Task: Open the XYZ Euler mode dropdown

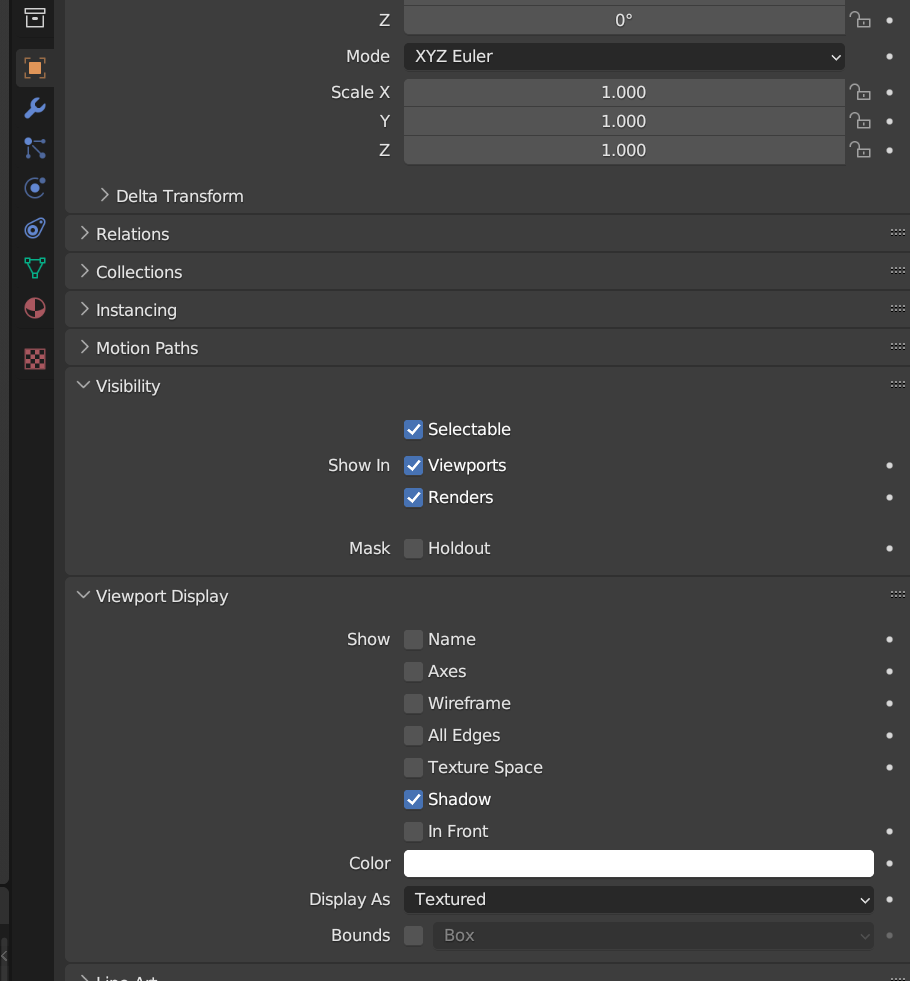Action: pyautogui.click(x=624, y=56)
